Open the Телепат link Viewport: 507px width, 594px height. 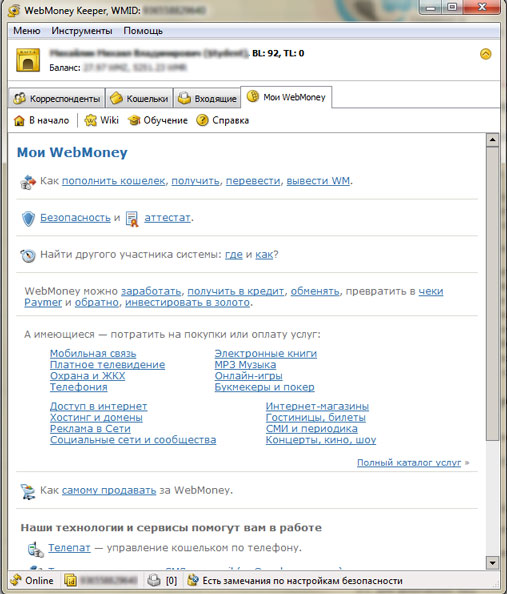tap(69, 548)
